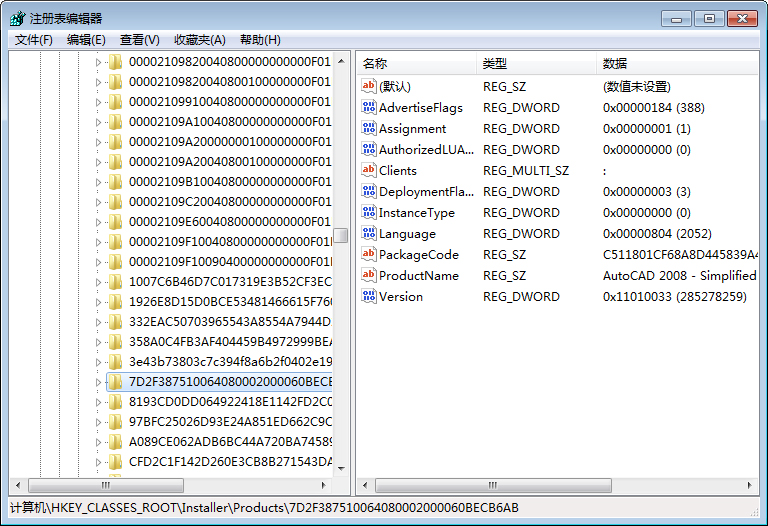Click REG_MULTI_SZ type cell

[x=526, y=171]
